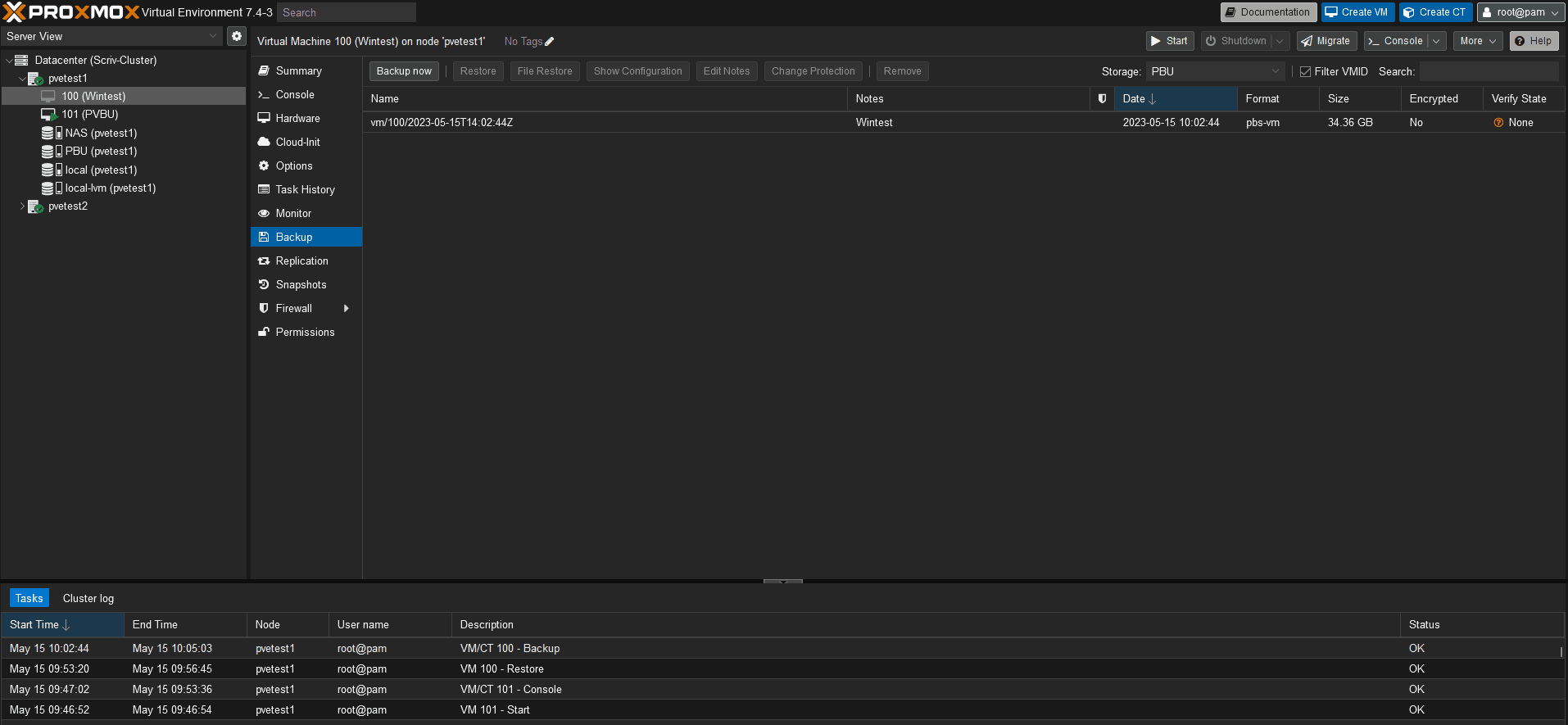The height and width of the screenshot is (725, 1568).
Task: Select local (pvetest1) storage
Action: click(x=123, y=170)
